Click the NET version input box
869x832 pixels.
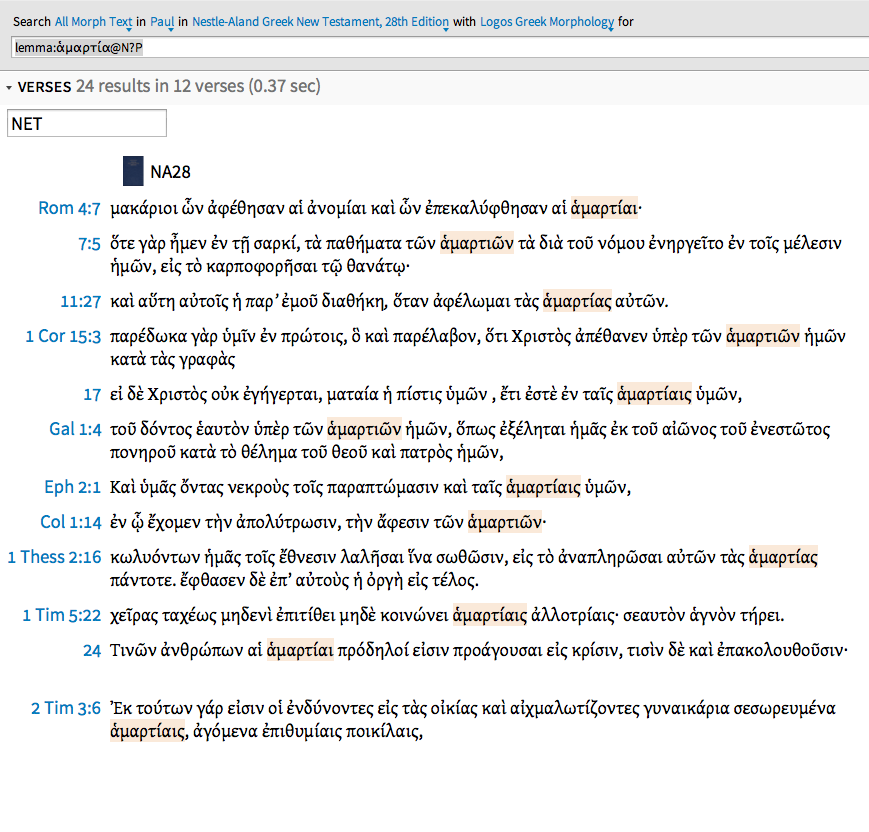[87, 123]
